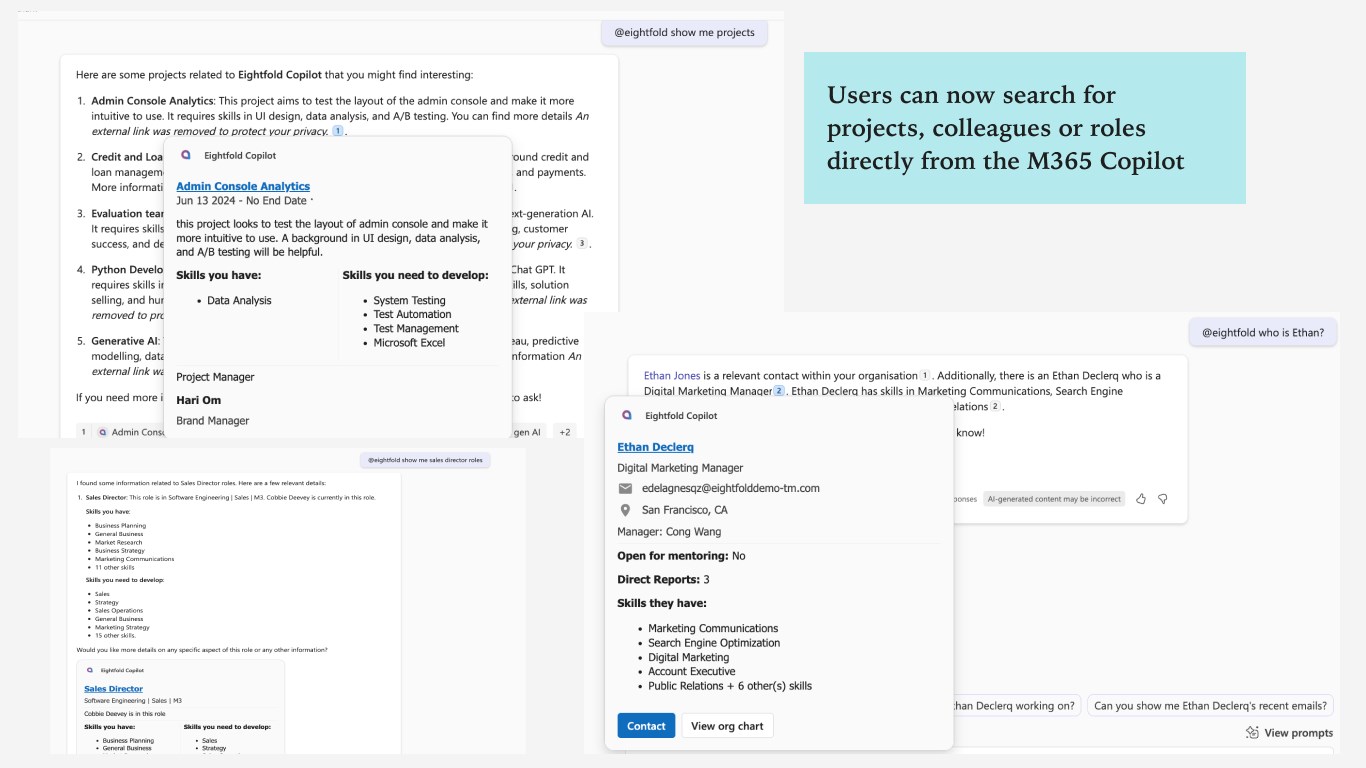Click citation badge 3 after Evaluation team description
This screenshot has width=1366, height=768.
coord(583,244)
